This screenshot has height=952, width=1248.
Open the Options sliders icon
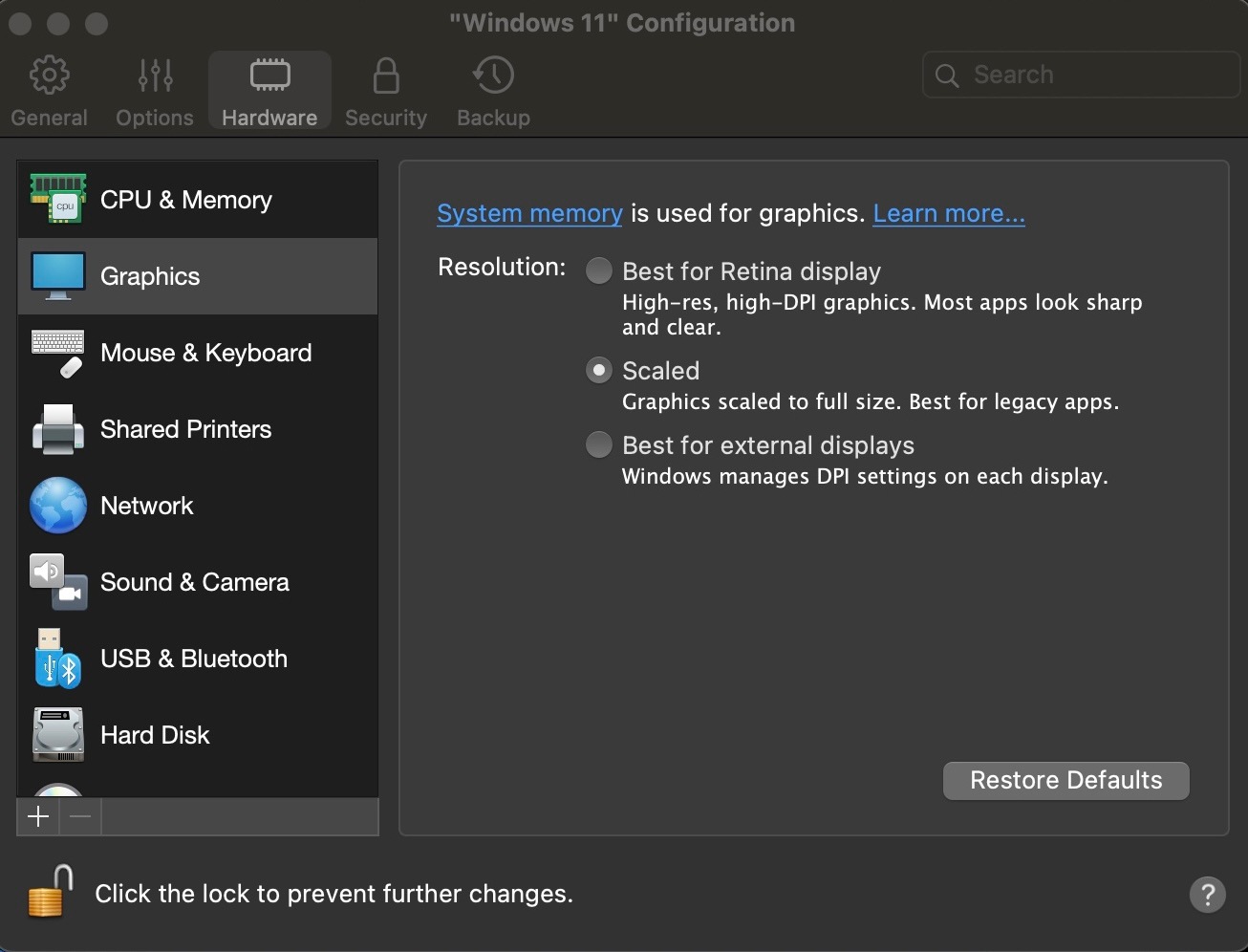click(x=155, y=76)
